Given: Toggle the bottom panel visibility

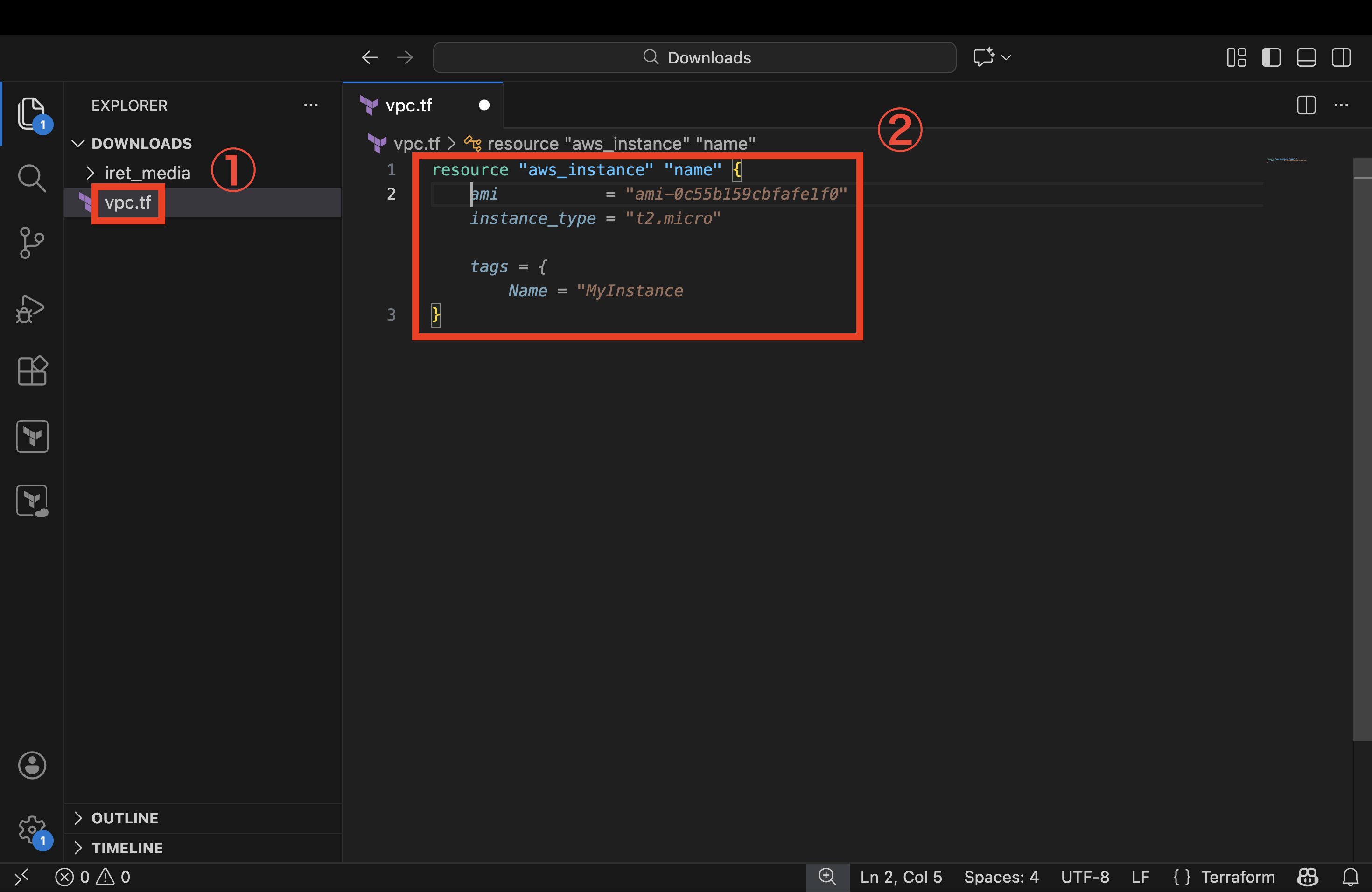Looking at the screenshot, I should coord(1306,58).
